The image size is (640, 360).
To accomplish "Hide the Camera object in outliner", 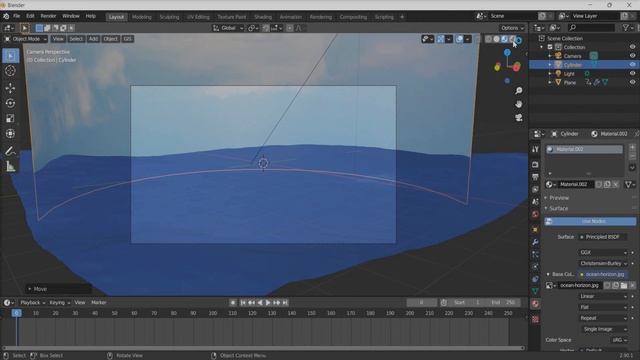I will click(x=632, y=56).
